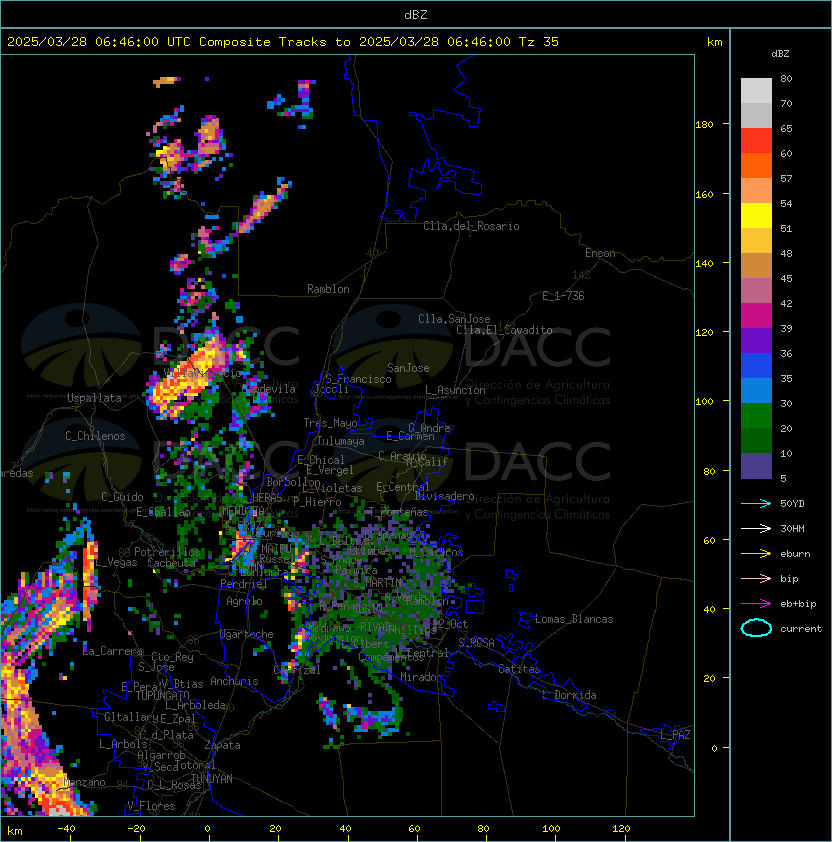Click the 'Carrizal' map label

click(297, 670)
